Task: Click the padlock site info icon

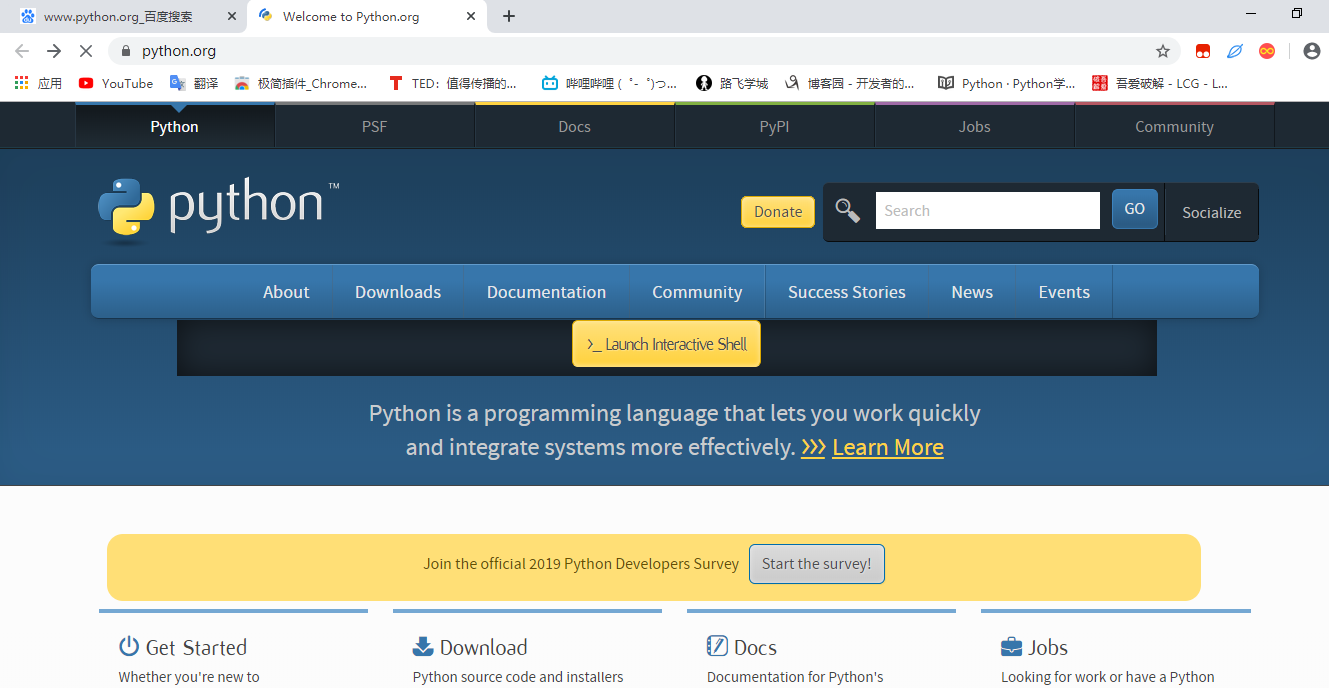Action: click(x=125, y=51)
